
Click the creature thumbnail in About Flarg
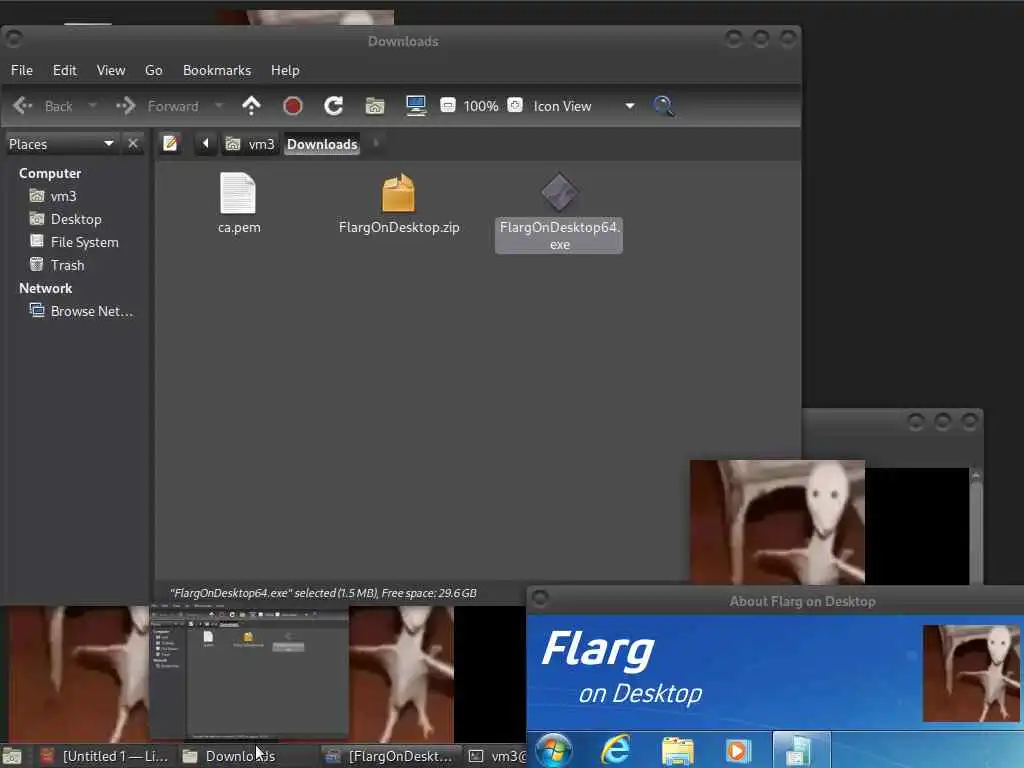point(970,673)
